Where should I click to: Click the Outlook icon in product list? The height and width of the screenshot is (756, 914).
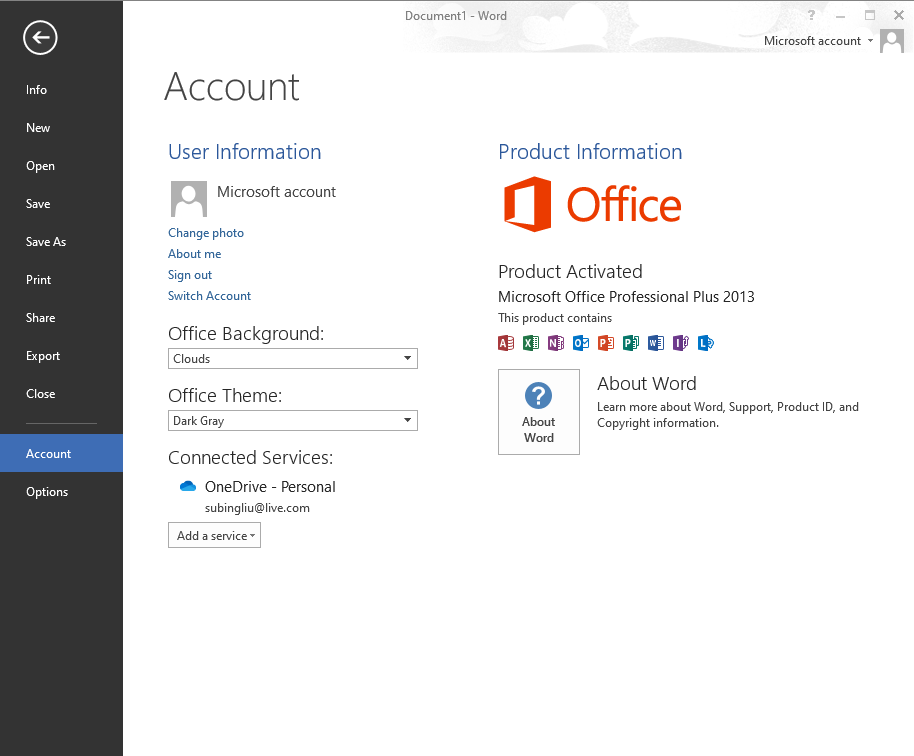[581, 343]
